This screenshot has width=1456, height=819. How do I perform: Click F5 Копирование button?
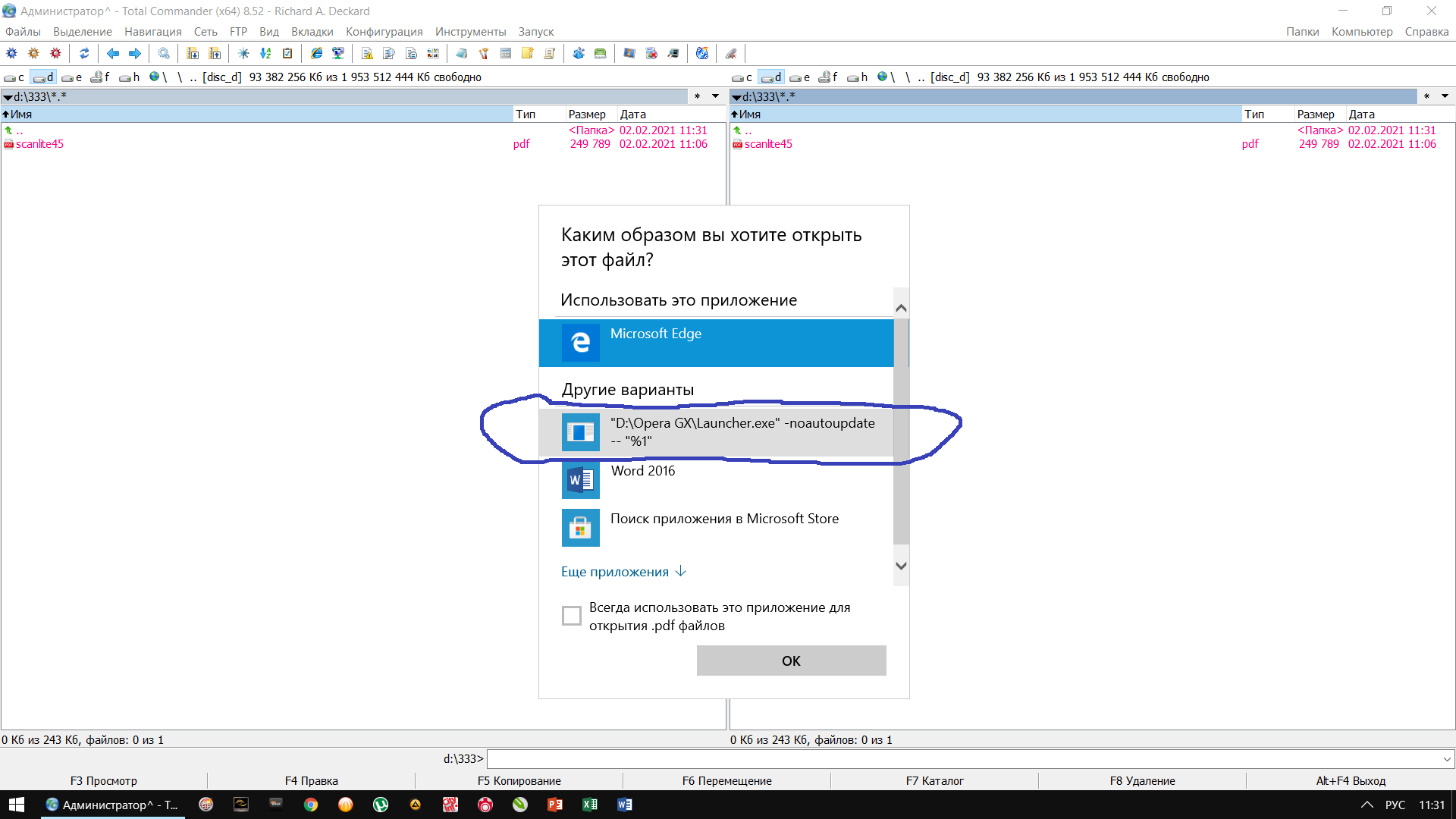coord(519,780)
